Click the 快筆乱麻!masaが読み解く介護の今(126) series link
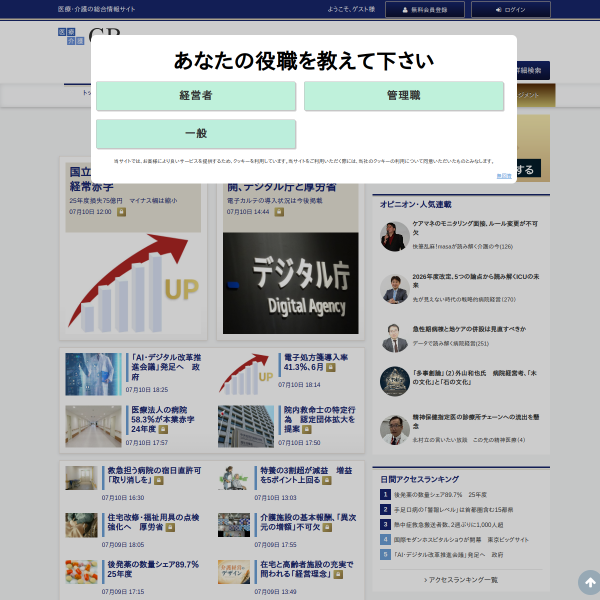 click(x=463, y=247)
